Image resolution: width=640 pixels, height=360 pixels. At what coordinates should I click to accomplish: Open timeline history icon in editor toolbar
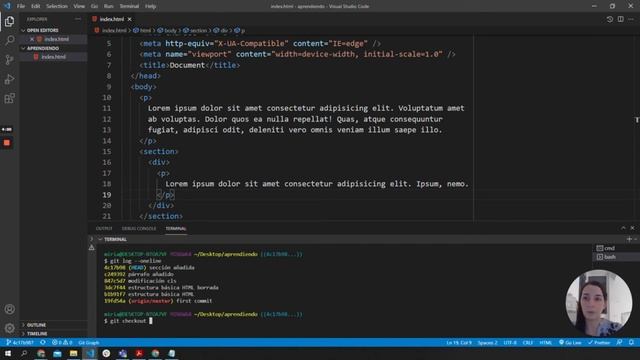(609, 19)
